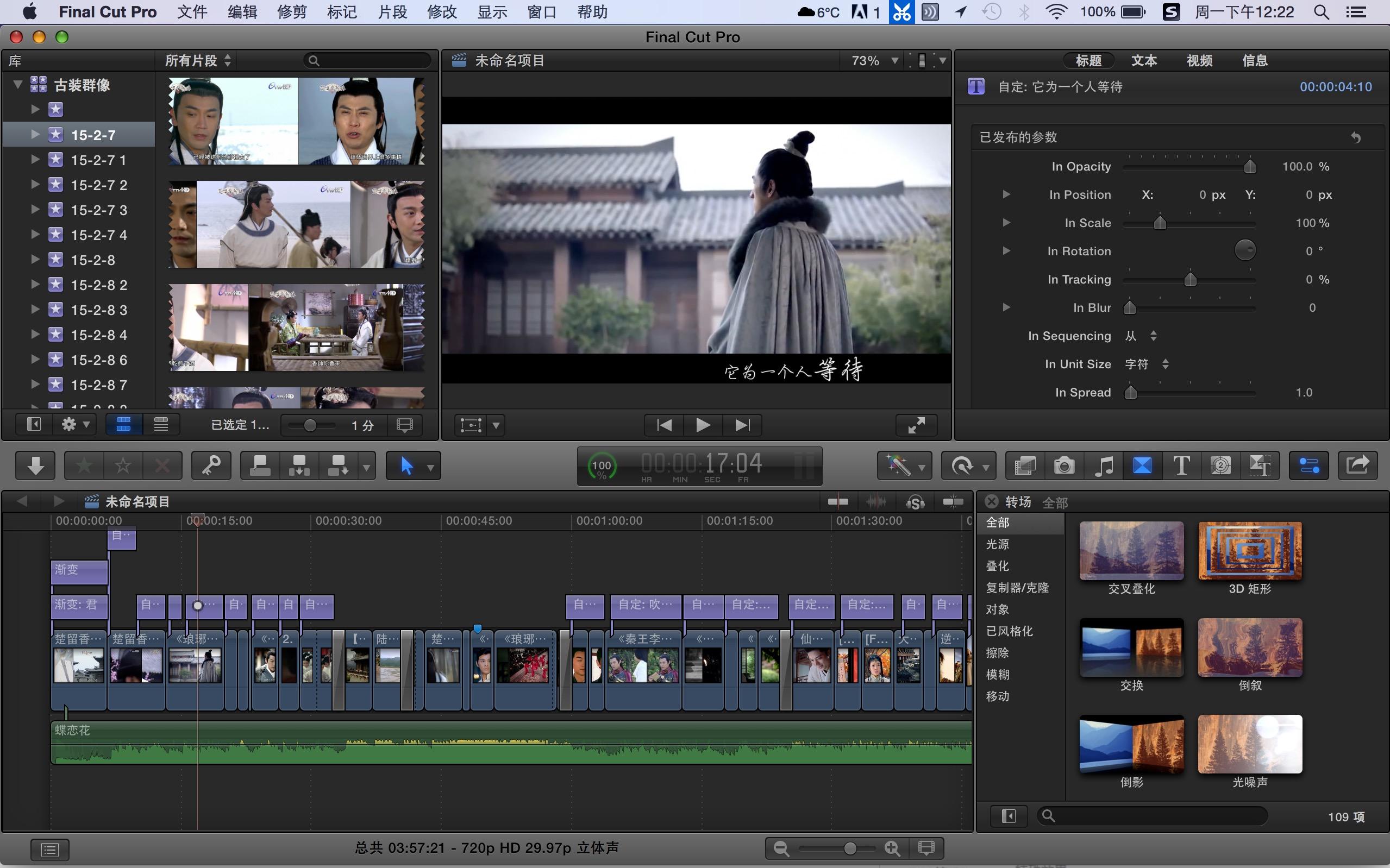This screenshot has height=868, width=1390.
Task: Mark clip as favorite with green star
Action: [84, 466]
